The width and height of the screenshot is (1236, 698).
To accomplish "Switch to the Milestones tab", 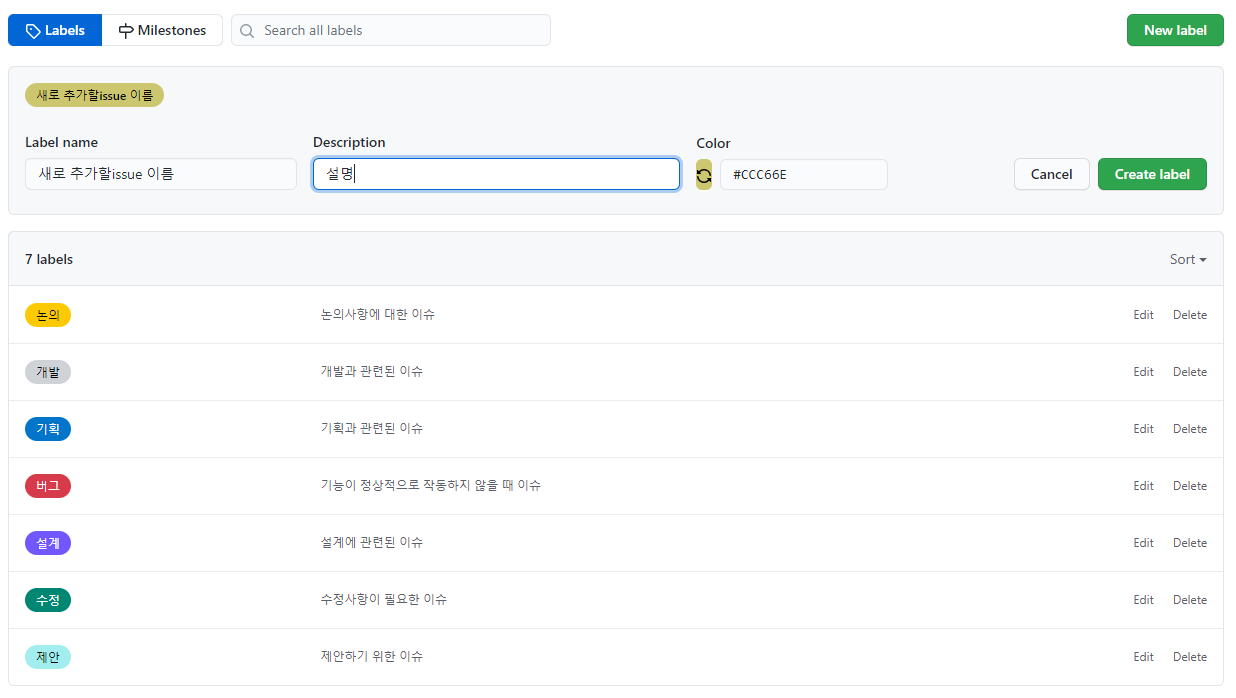I will click(163, 30).
